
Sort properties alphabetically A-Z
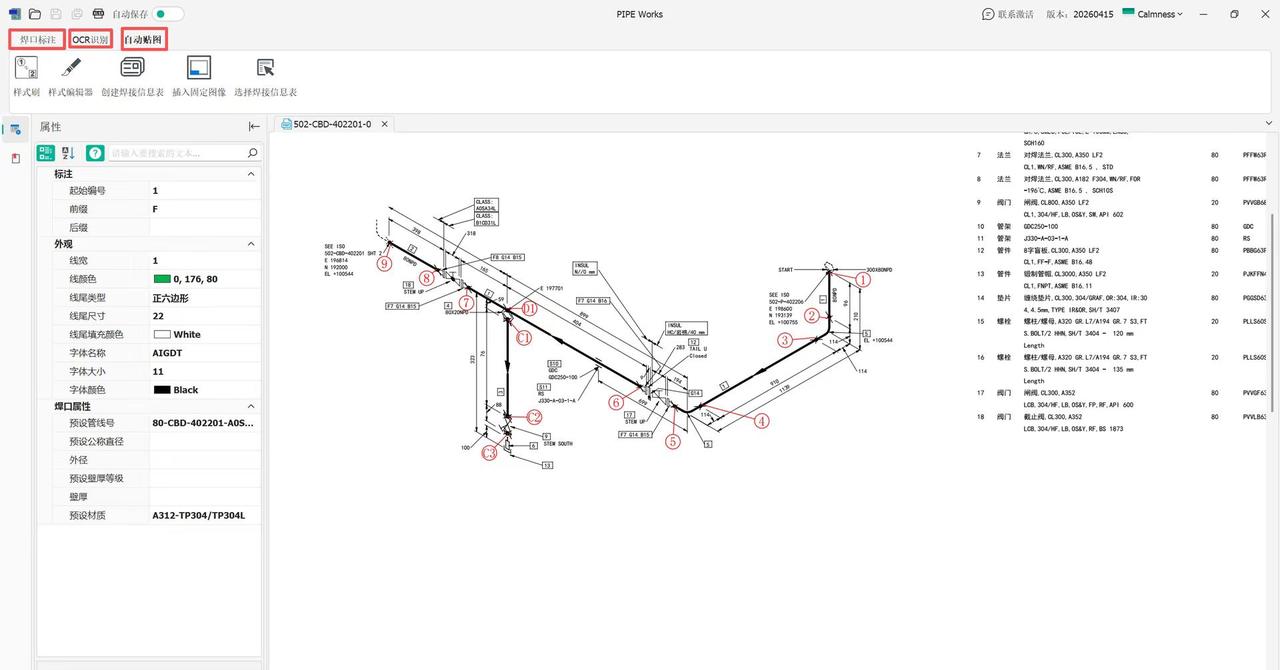[x=69, y=153]
